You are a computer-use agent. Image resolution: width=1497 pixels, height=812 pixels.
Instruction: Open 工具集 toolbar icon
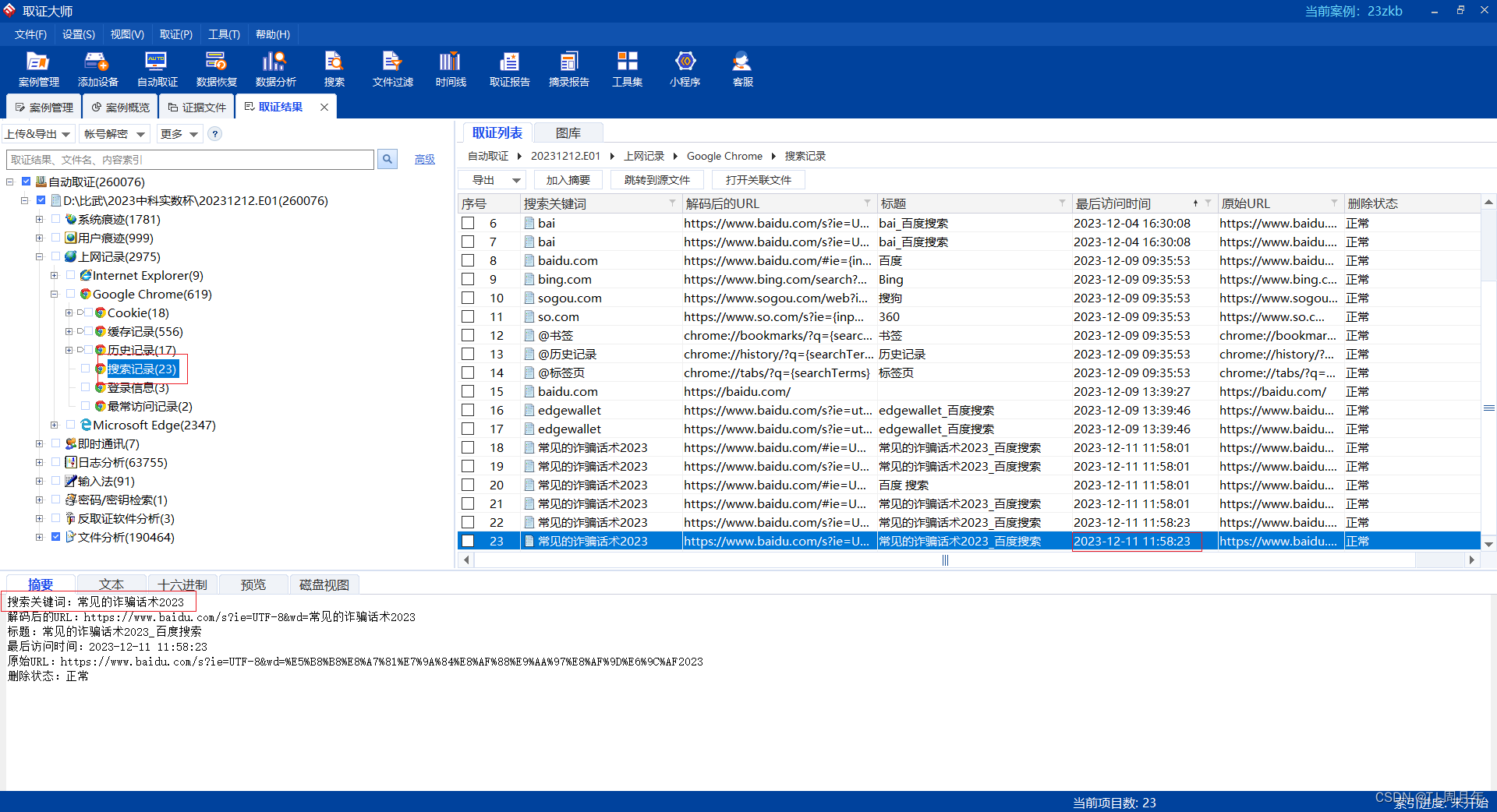point(627,69)
